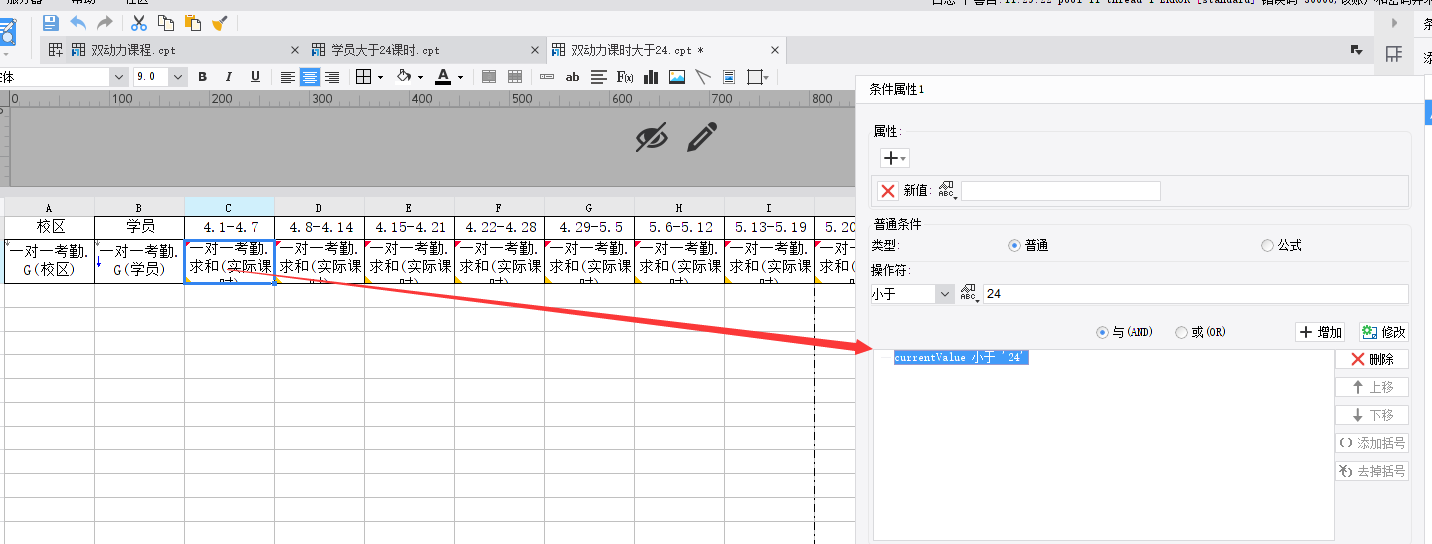The image size is (1432, 544).
Task: Open the font name dropdown
Action: point(118,77)
